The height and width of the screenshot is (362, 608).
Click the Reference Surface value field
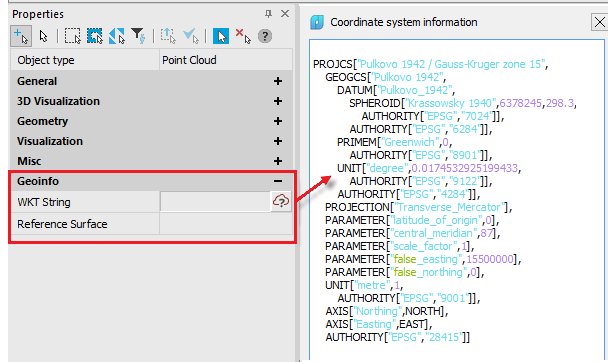226,224
